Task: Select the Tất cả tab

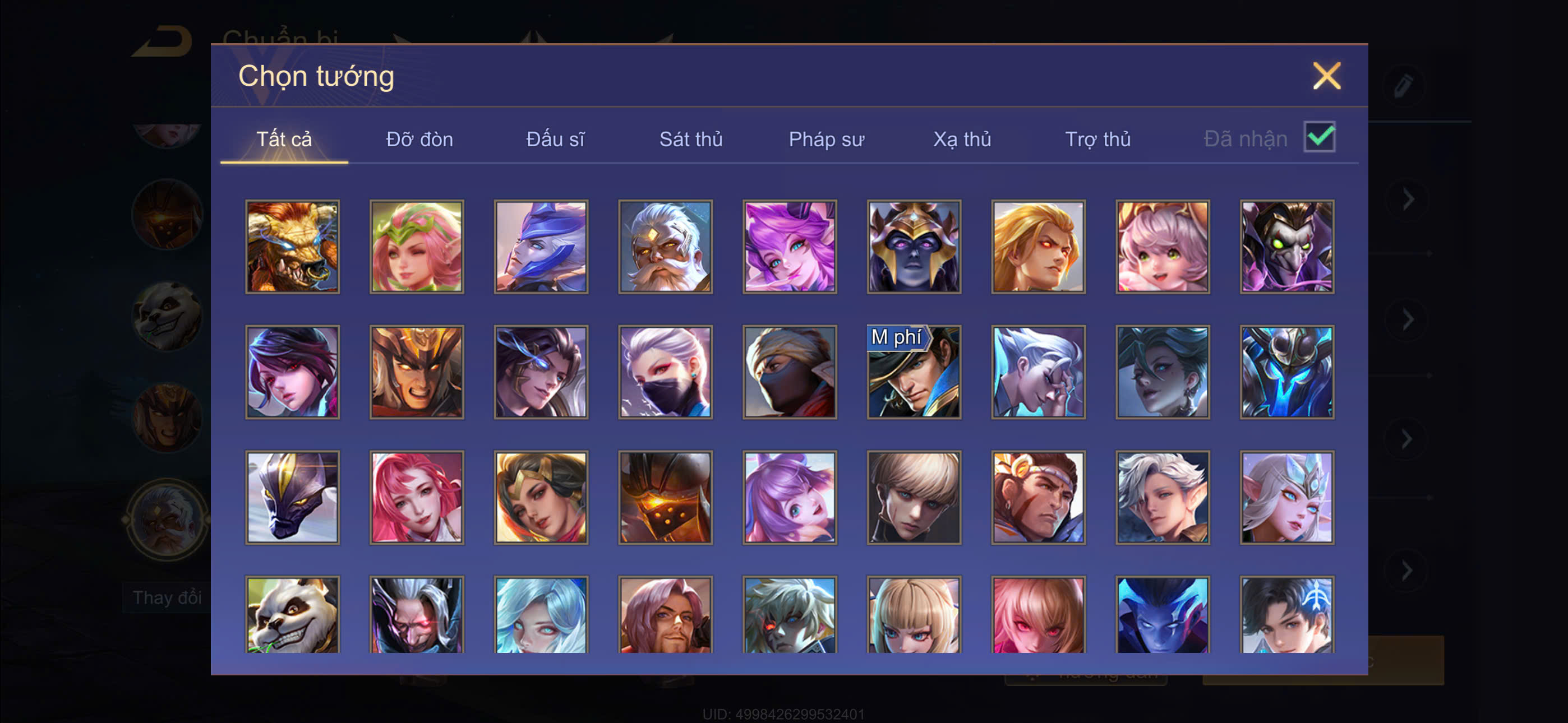Action: (x=284, y=140)
